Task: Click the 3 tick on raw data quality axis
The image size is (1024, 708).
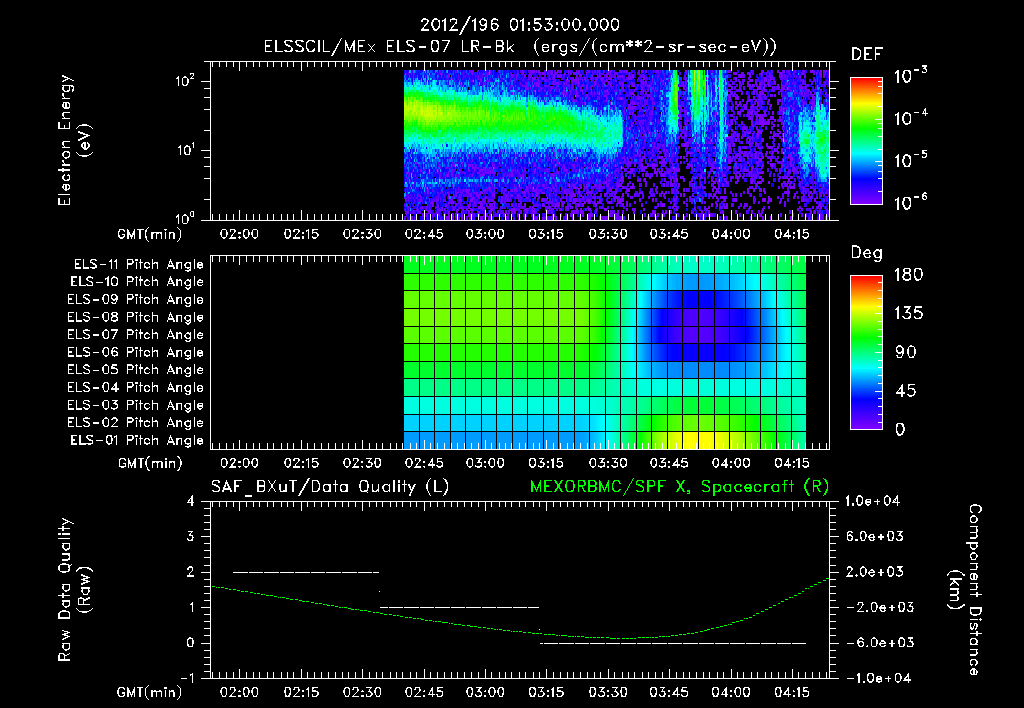Action: [191, 536]
